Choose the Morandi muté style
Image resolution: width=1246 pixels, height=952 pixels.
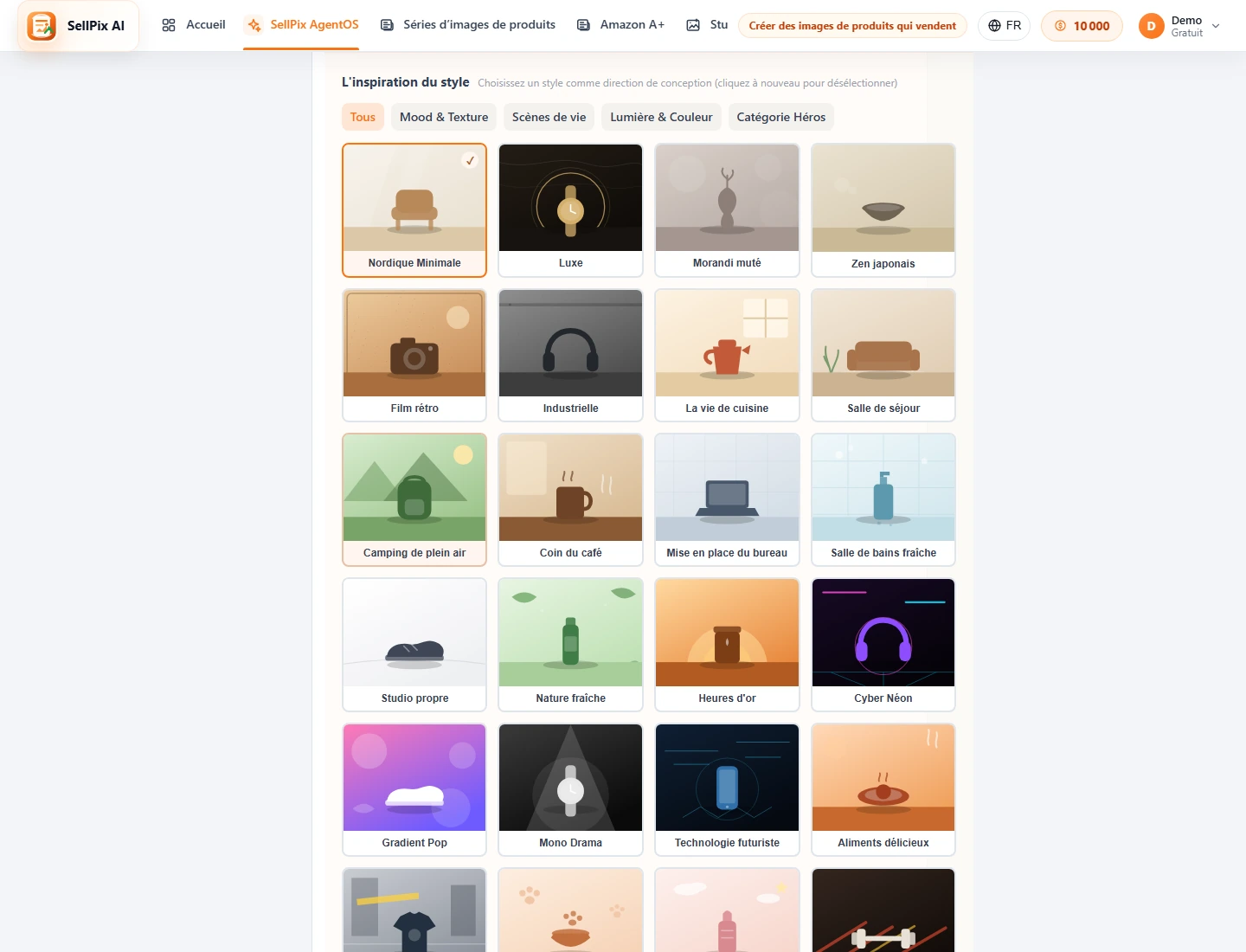[x=727, y=210]
